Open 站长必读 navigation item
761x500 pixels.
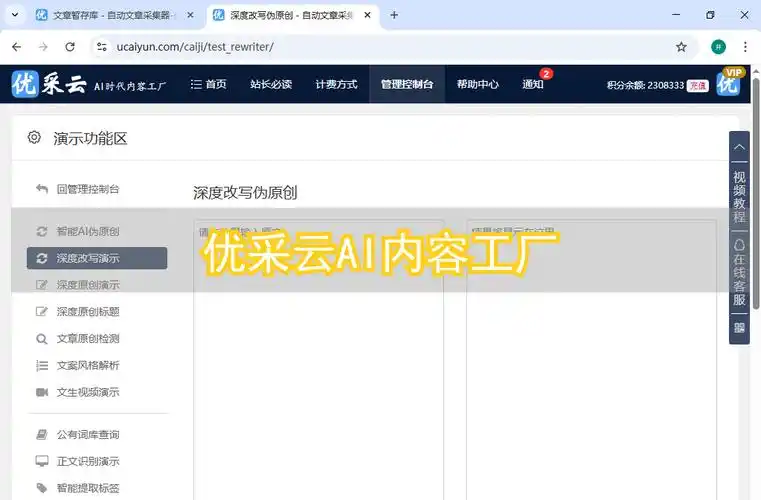(271, 84)
